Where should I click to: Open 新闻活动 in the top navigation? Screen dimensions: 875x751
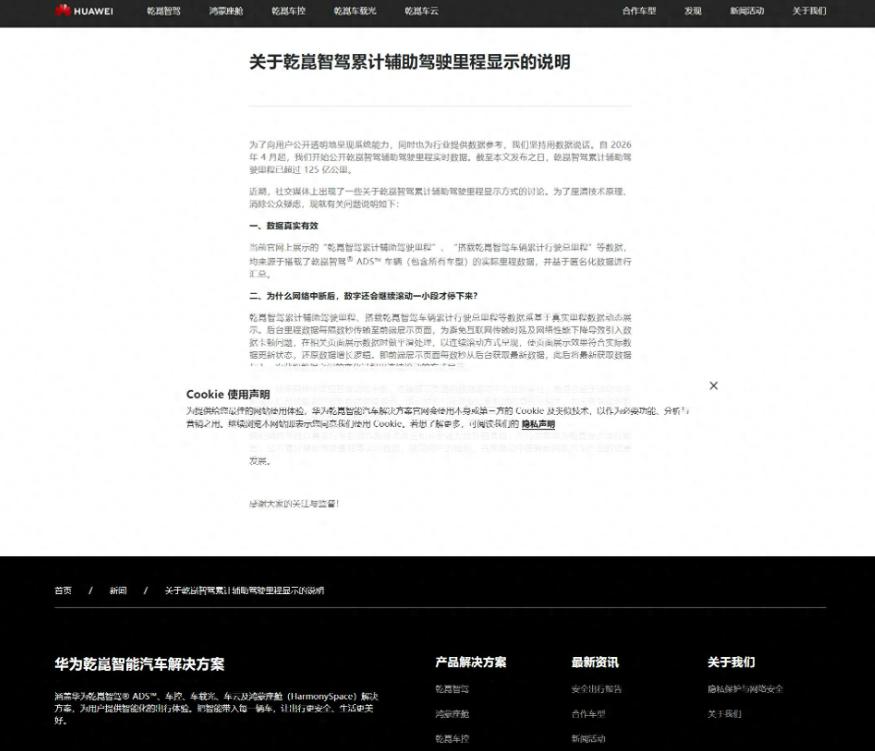click(x=747, y=11)
